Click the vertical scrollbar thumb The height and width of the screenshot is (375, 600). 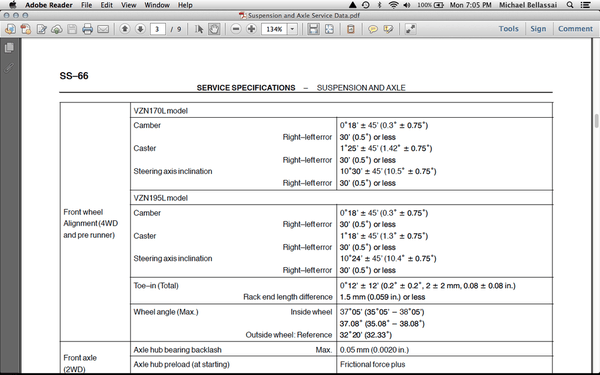(597, 121)
